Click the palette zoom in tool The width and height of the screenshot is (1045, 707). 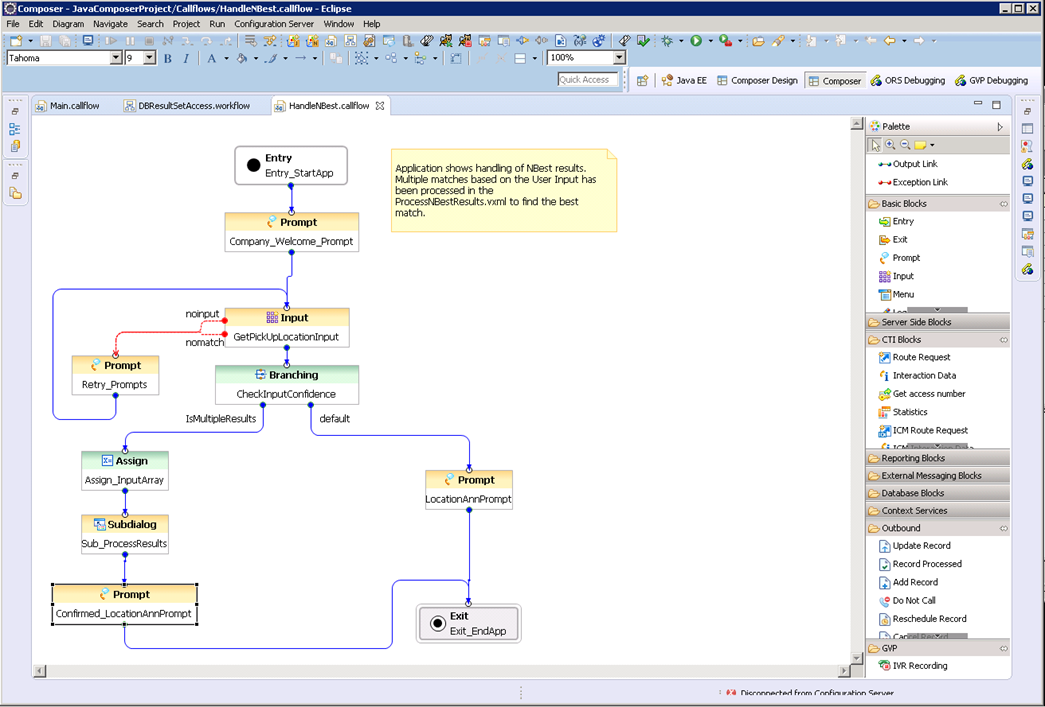(890, 145)
